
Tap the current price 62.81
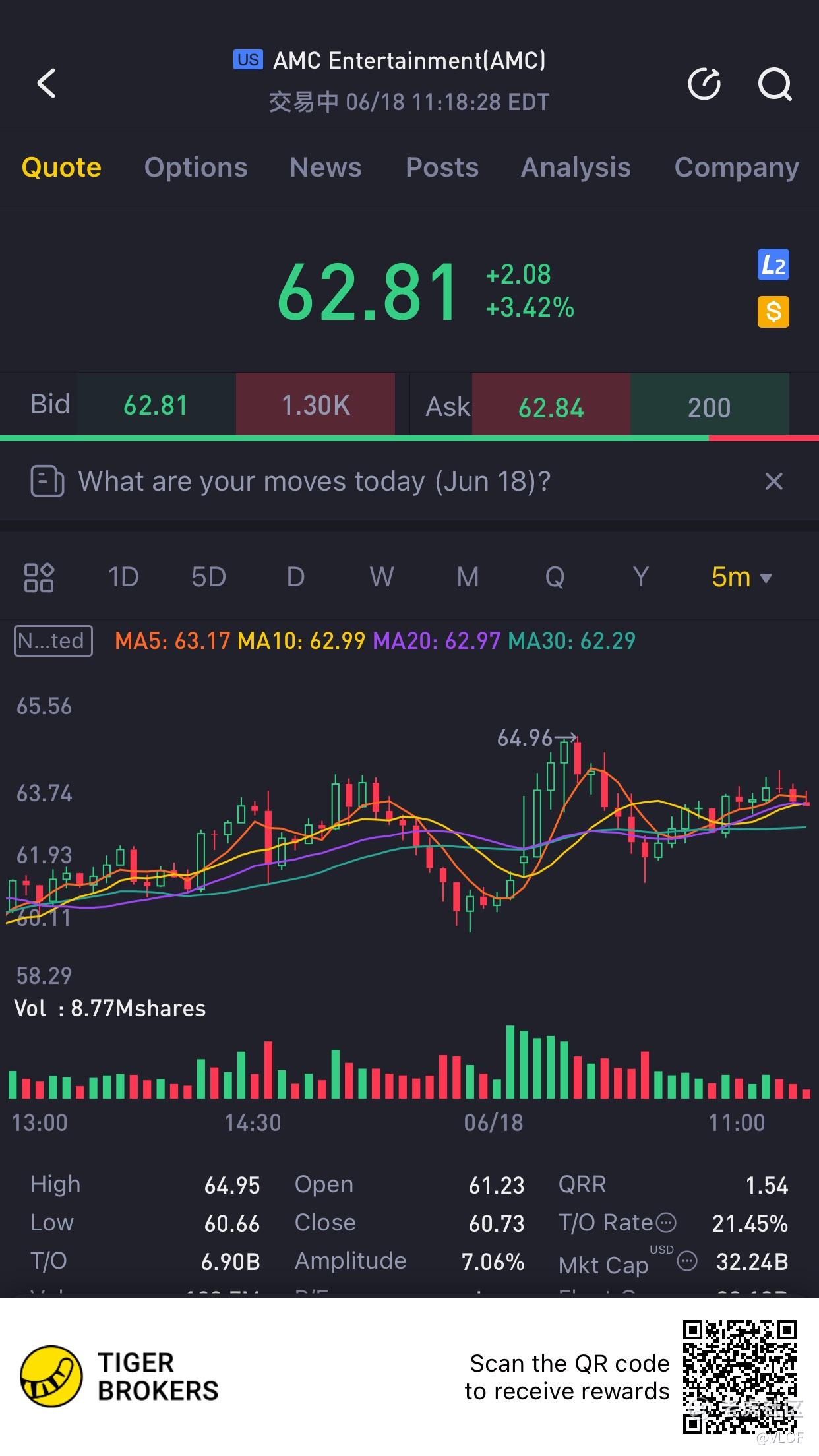(x=368, y=291)
